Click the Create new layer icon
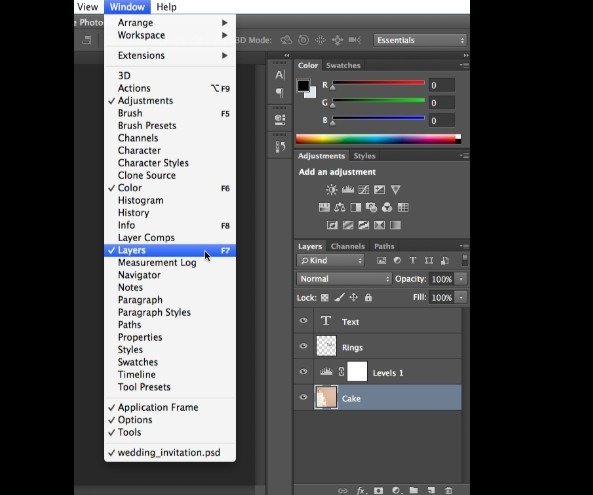This screenshot has height=495, width=593. (x=431, y=490)
